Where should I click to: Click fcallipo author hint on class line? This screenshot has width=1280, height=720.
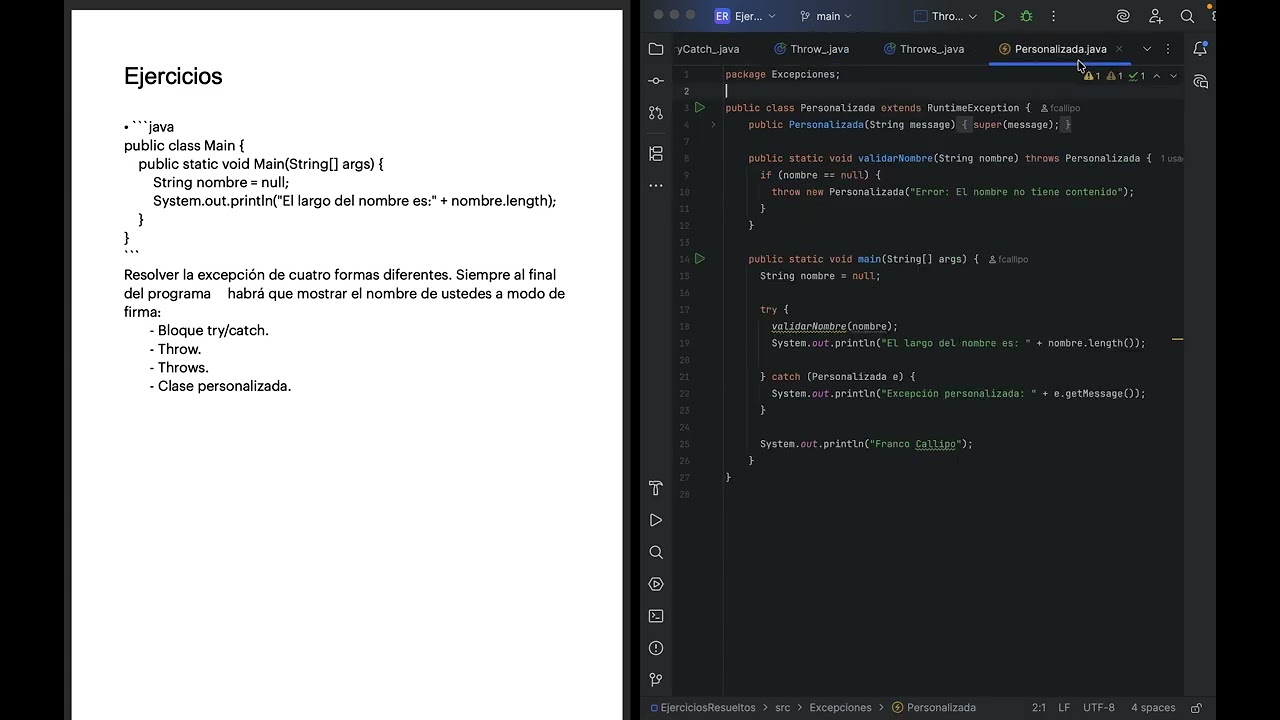click(x=1060, y=108)
